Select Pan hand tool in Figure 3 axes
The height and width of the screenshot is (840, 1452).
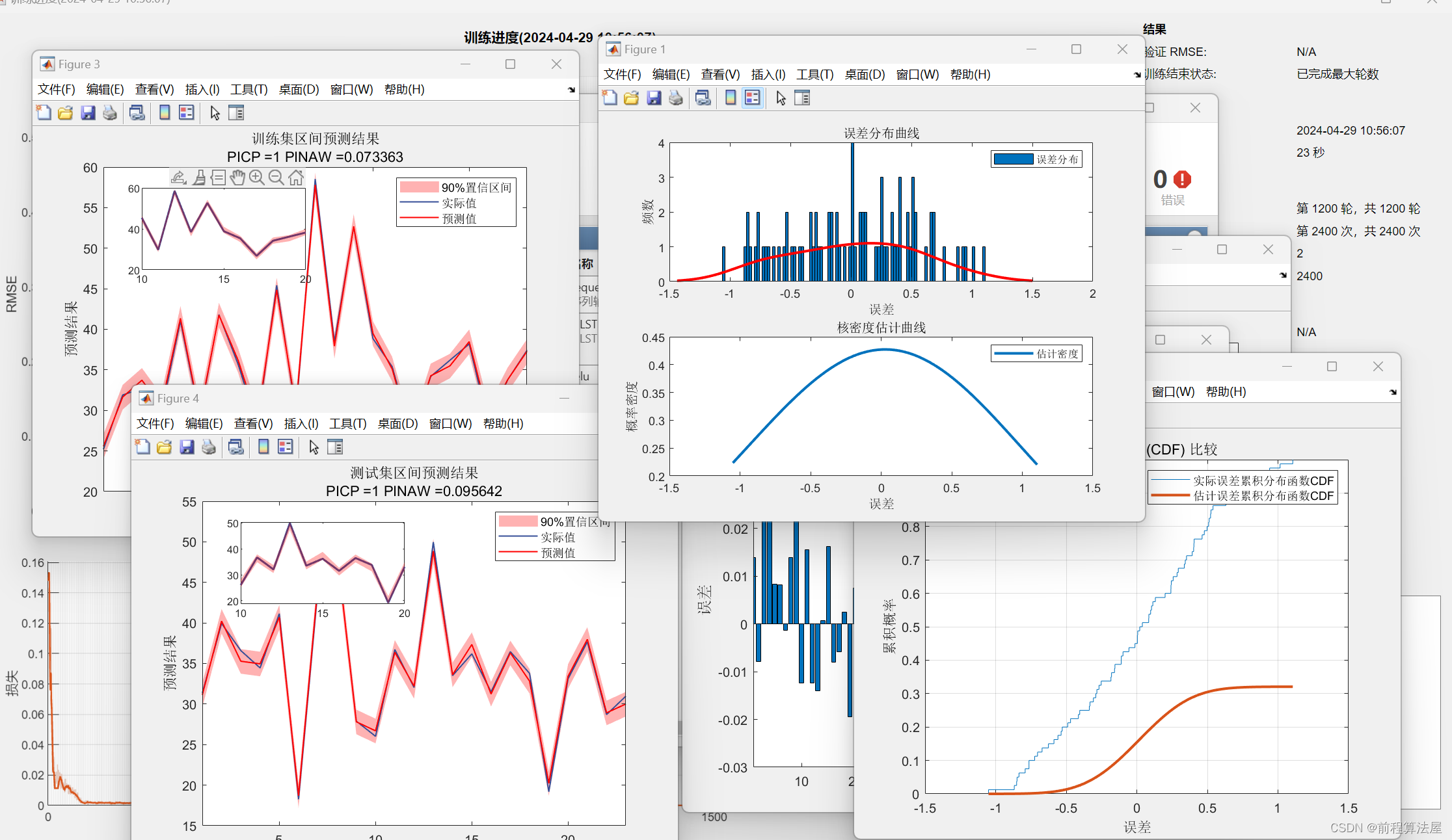tap(237, 177)
